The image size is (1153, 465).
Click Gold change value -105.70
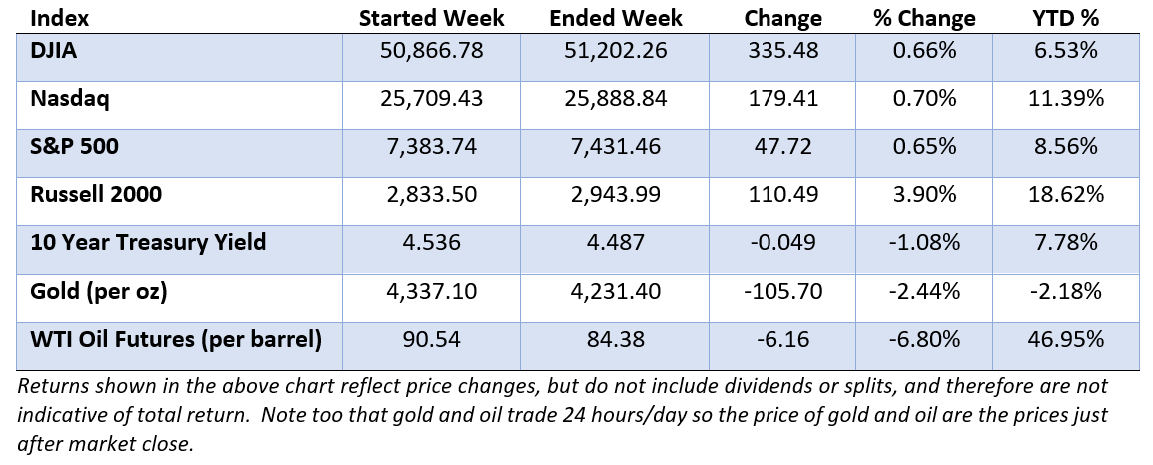[782, 291]
